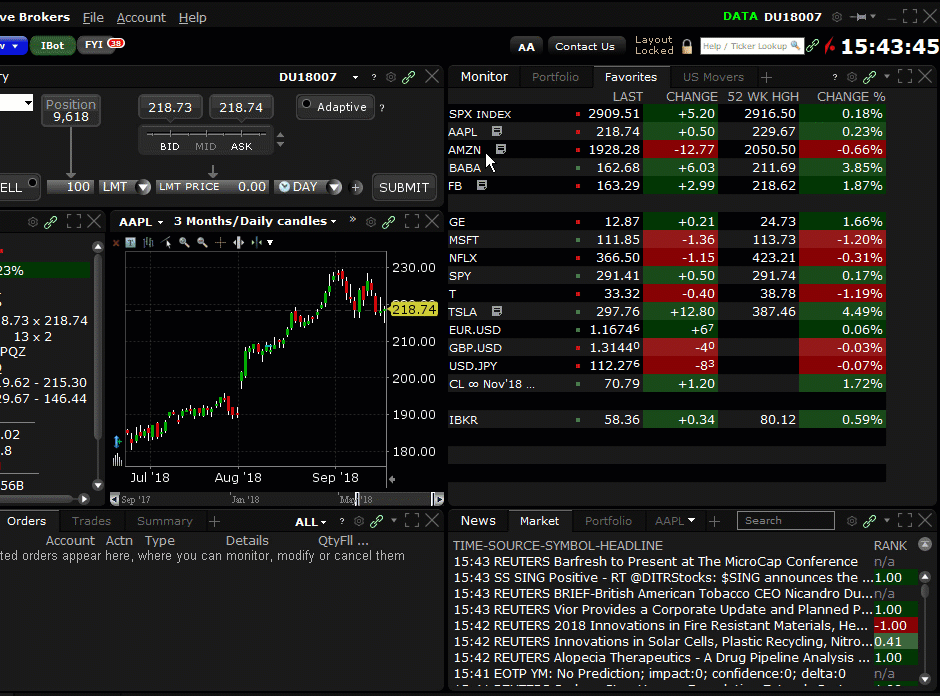Click the Contact Us button
Viewport: 940px width, 696px height.
585,46
